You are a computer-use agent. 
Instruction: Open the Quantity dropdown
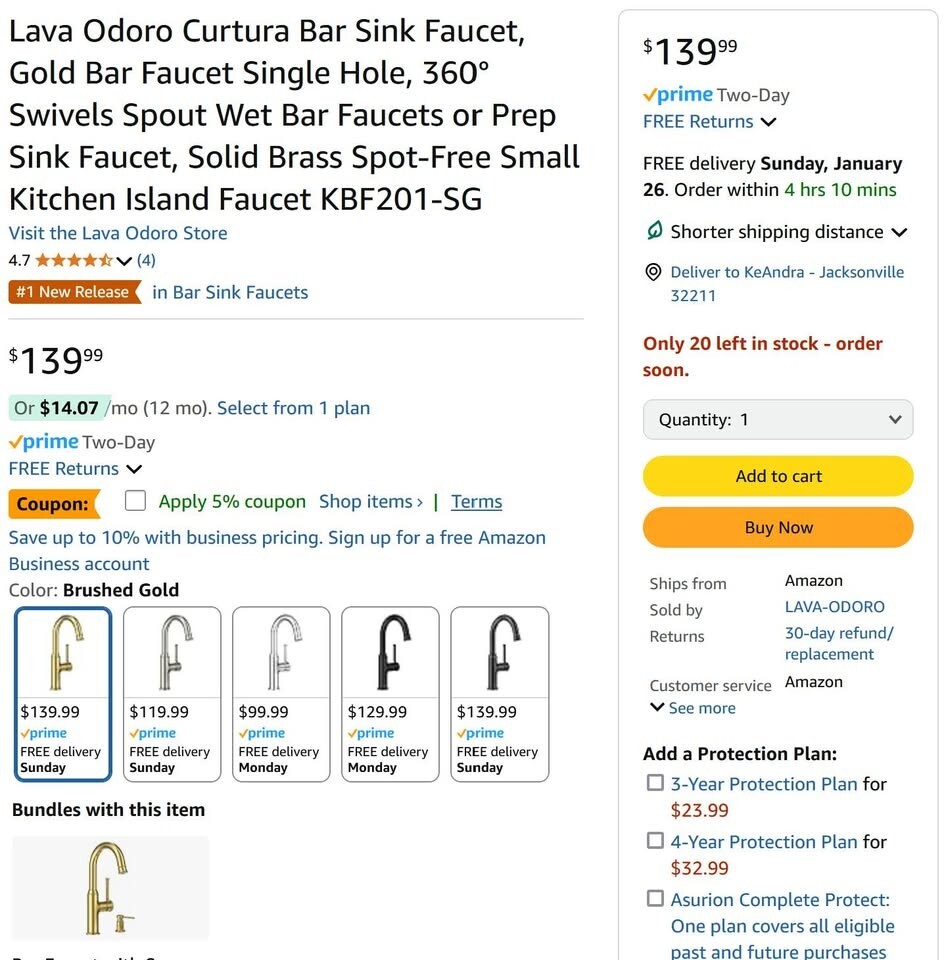(x=778, y=420)
